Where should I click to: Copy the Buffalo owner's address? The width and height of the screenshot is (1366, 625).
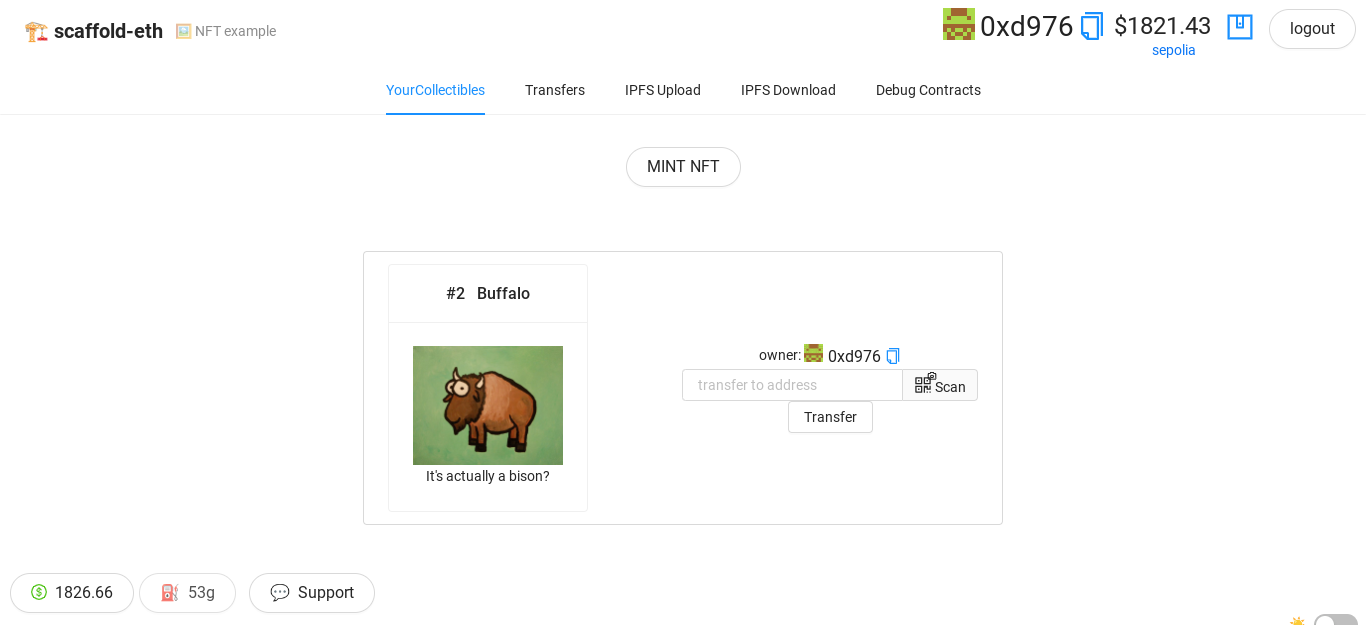click(893, 356)
